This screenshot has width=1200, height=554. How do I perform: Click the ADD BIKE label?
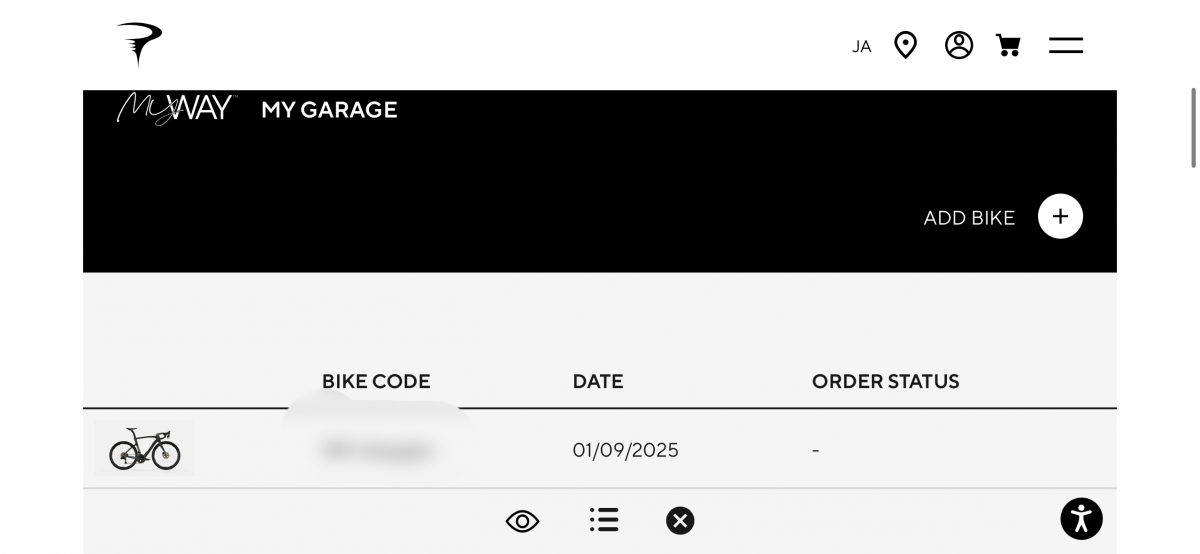pyautogui.click(x=969, y=218)
